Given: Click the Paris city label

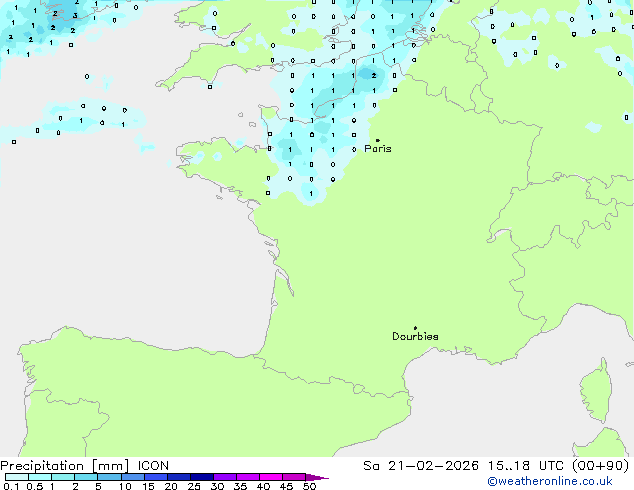Looking at the screenshot, I should coord(378,149).
